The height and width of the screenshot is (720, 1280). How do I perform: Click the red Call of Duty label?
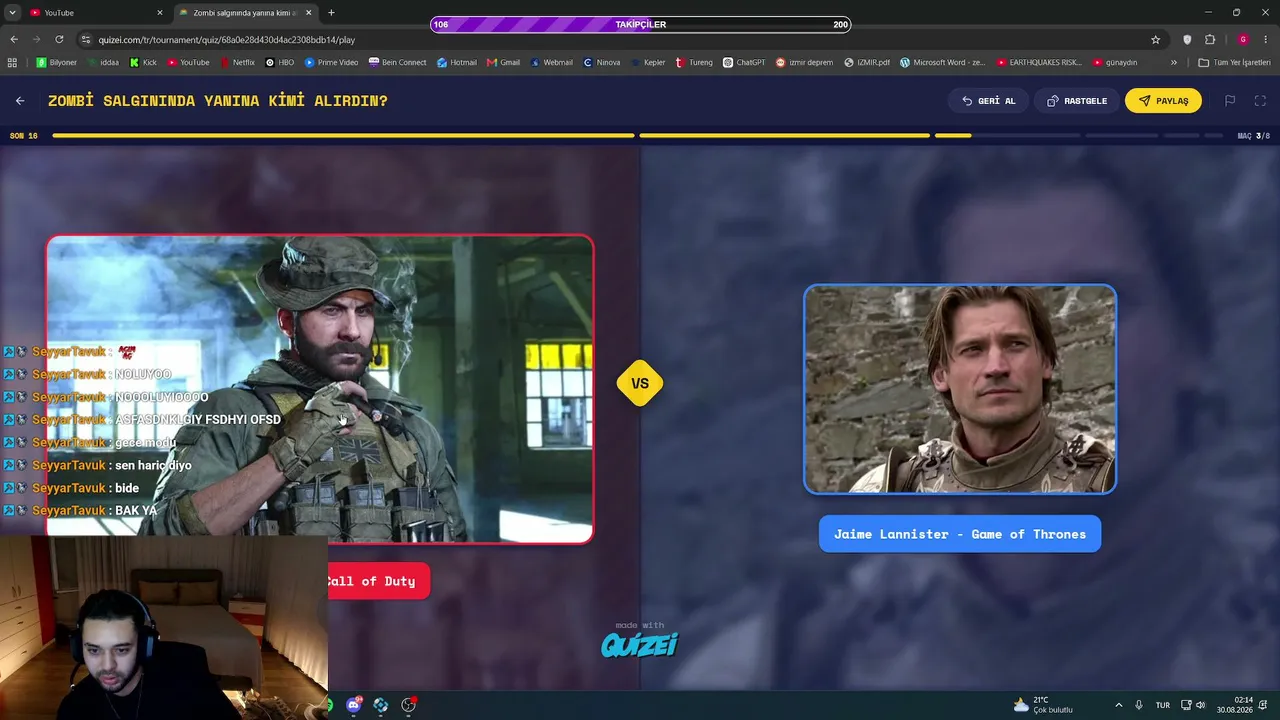[x=379, y=581]
